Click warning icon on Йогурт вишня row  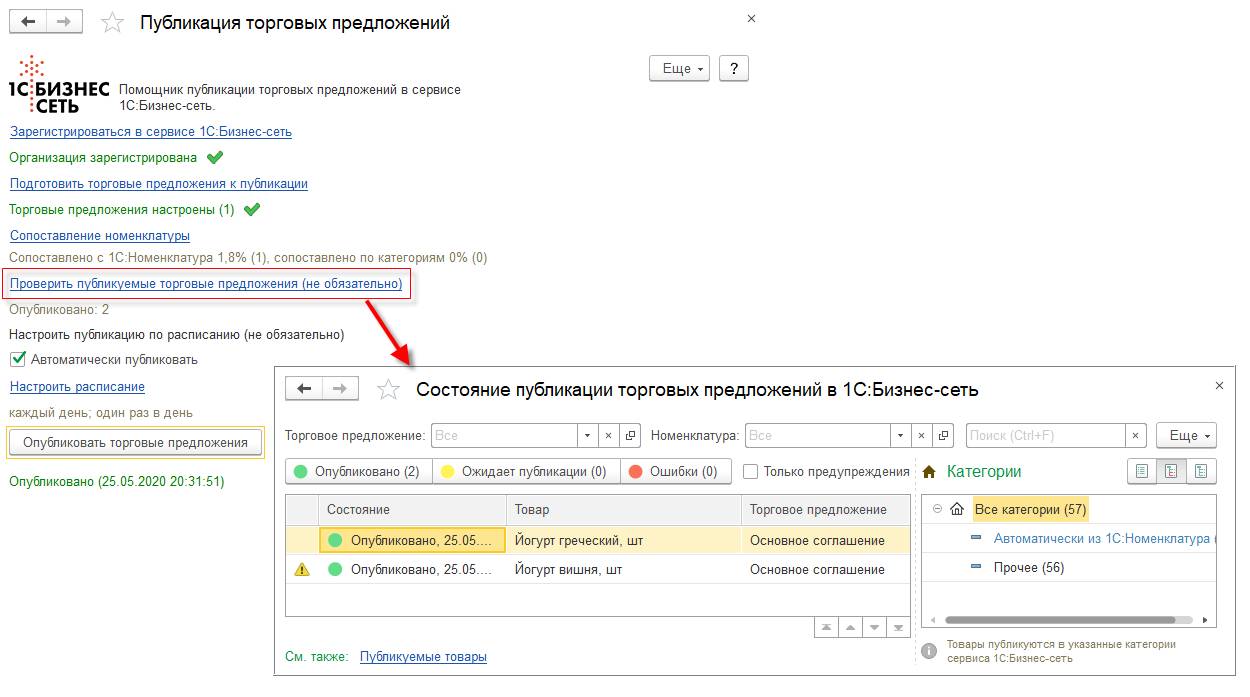(300, 570)
